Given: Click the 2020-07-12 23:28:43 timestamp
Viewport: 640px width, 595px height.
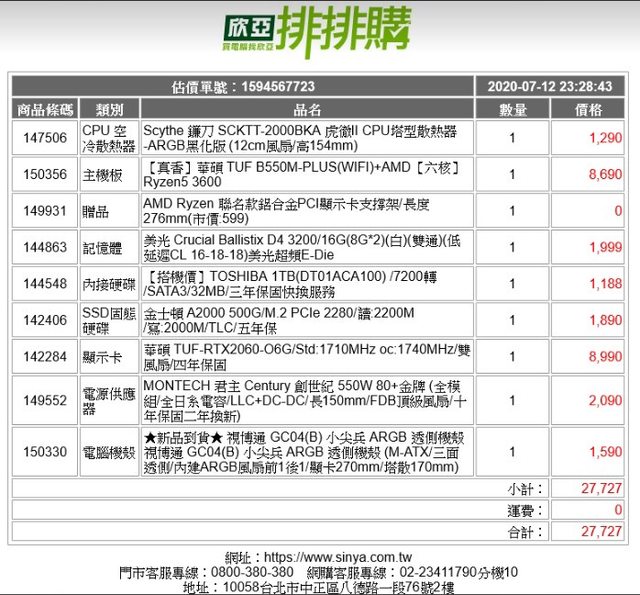Looking at the screenshot, I should (x=549, y=87).
